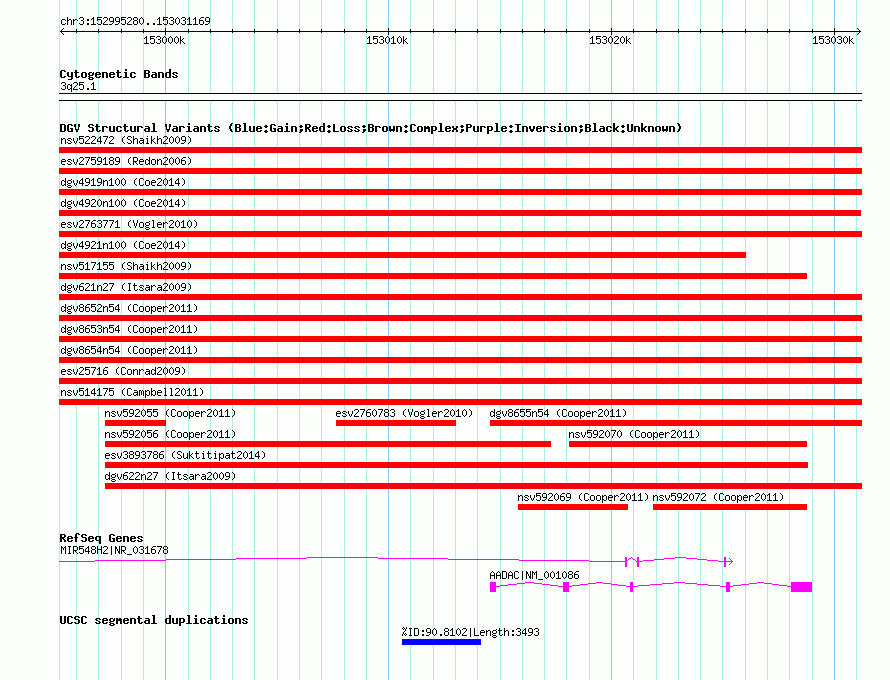Select the 153020k ruler tick label
This screenshot has width=890, height=680.
[x=610, y=40]
